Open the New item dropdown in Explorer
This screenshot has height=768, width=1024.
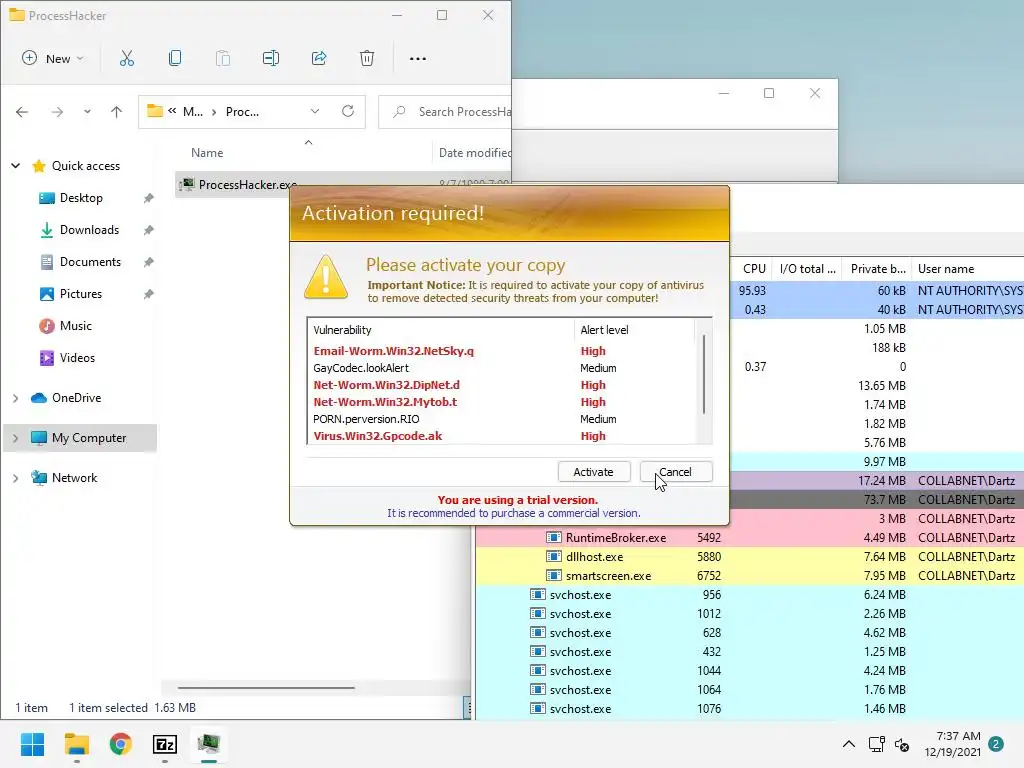click(52, 58)
